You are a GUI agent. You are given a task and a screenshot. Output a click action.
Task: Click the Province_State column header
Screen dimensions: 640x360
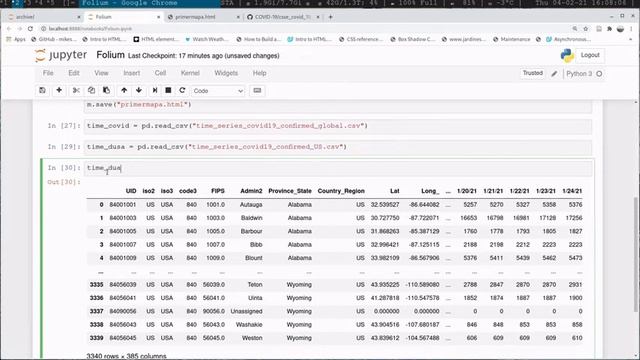click(290, 191)
